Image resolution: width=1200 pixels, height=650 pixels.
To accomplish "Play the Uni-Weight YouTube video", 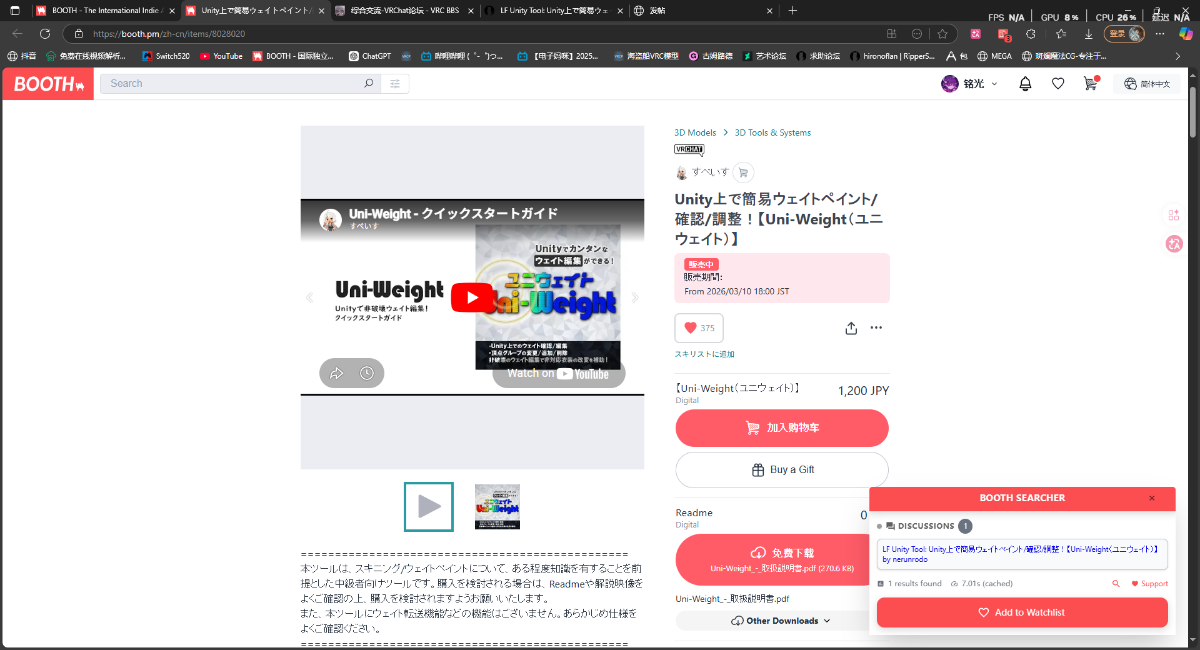I will pyautogui.click(x=471, y=297).
